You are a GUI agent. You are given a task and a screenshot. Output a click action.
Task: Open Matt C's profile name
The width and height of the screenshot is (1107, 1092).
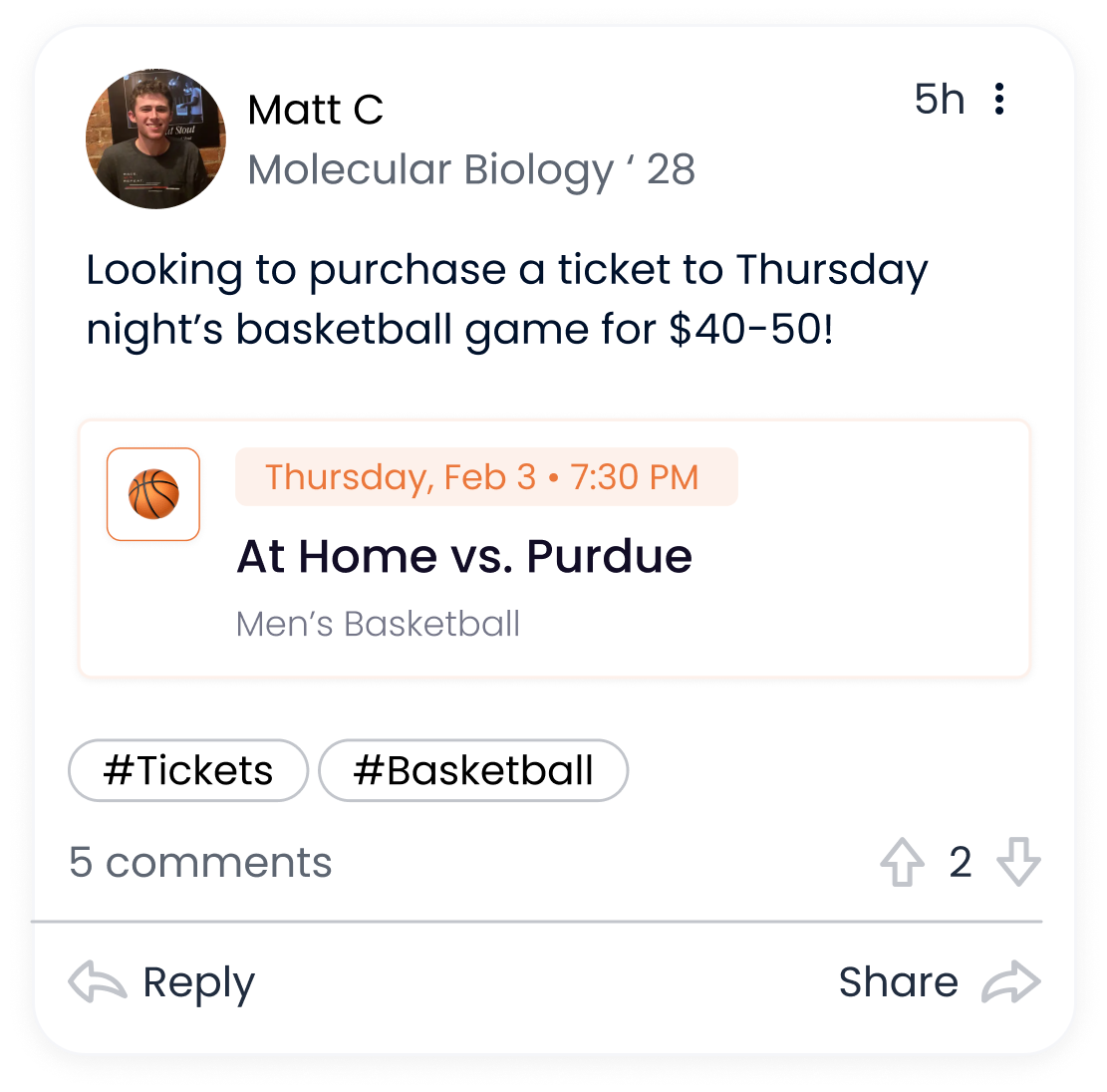[315, 111]
